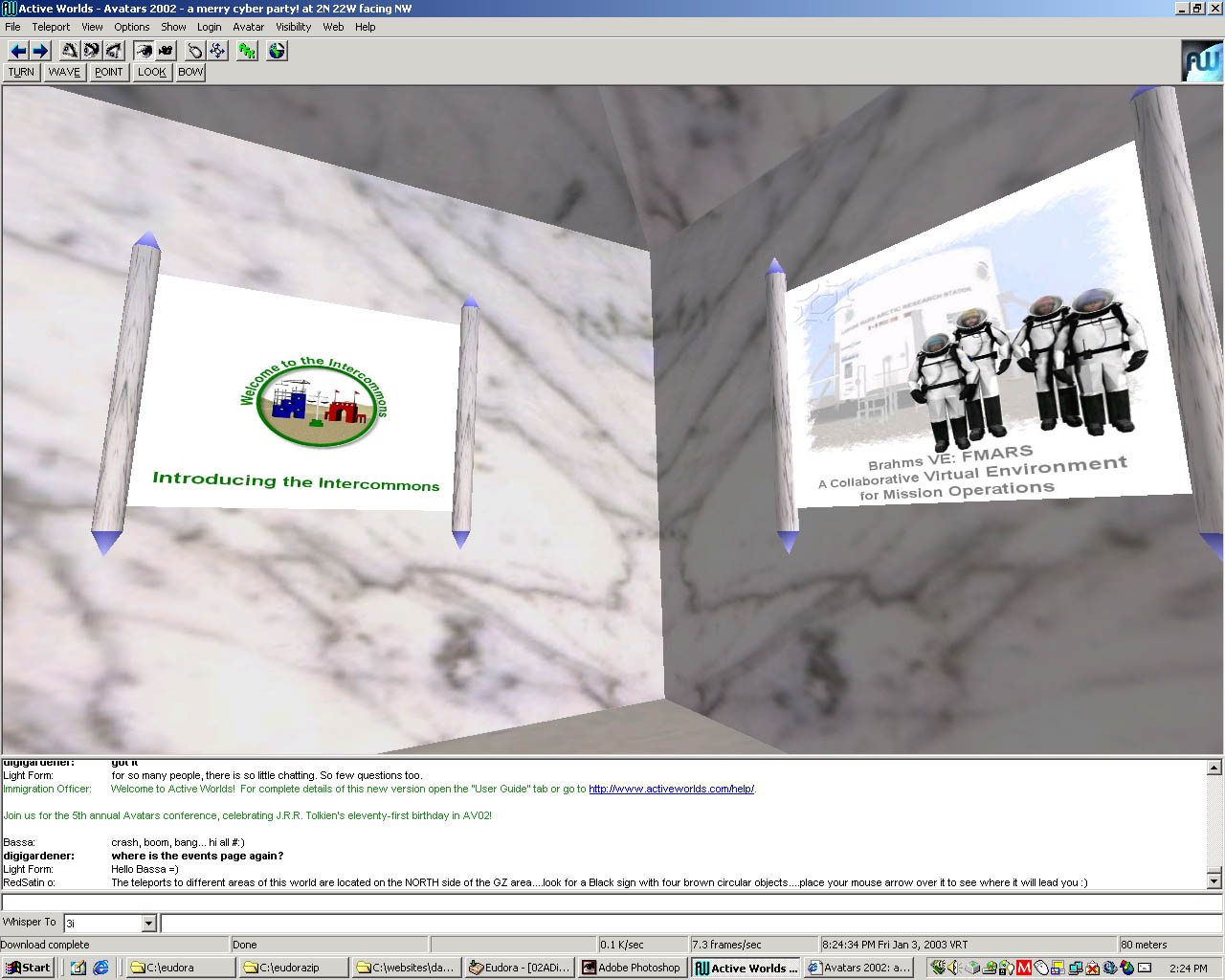Click the four-way move arrows icon
The height and width of the screenshot is (980, 1225).
point(217,51)
